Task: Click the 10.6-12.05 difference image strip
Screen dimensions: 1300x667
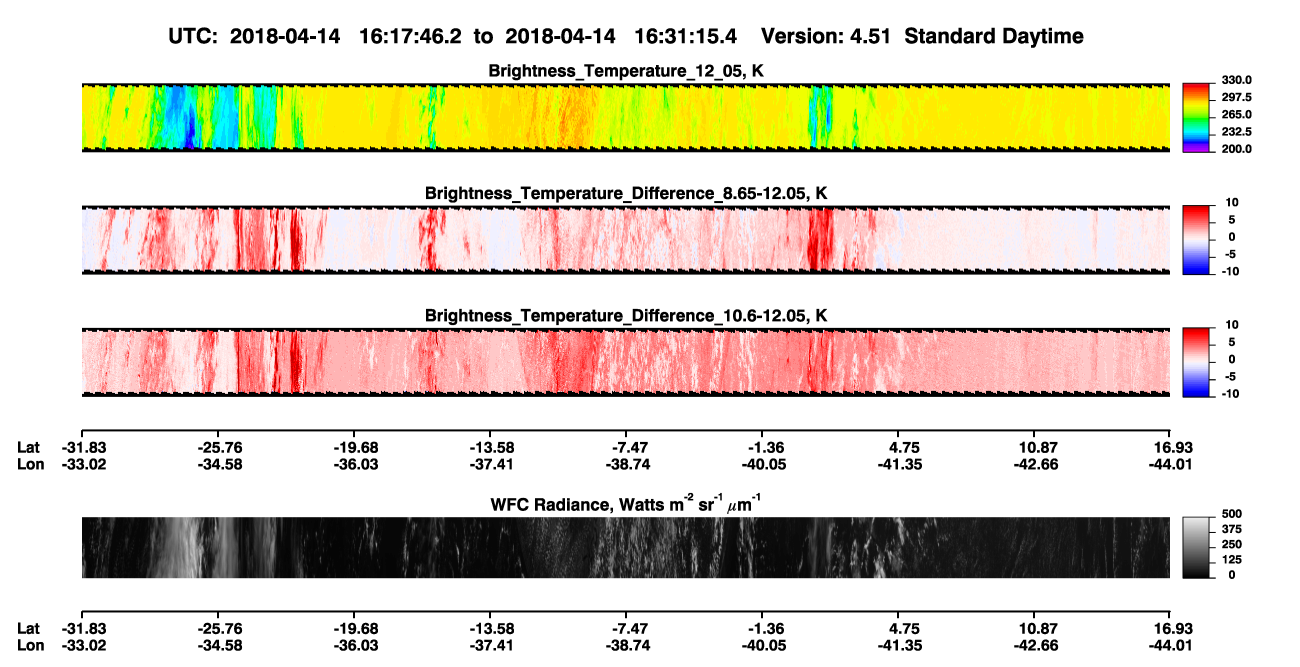Action: click(x=625, y=361)
